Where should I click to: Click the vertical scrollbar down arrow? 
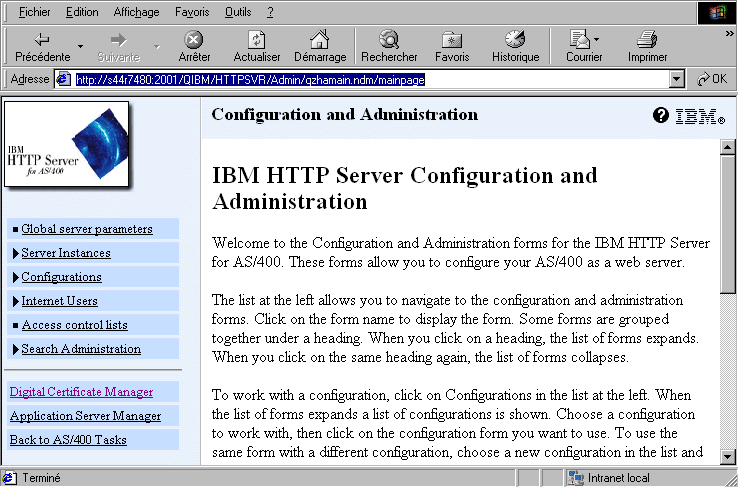click(728, 456)
